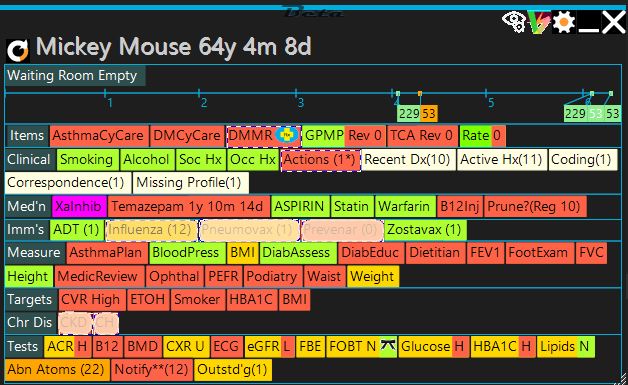
Task: Open Smoking clinical entry
Action: pos(88,159)
